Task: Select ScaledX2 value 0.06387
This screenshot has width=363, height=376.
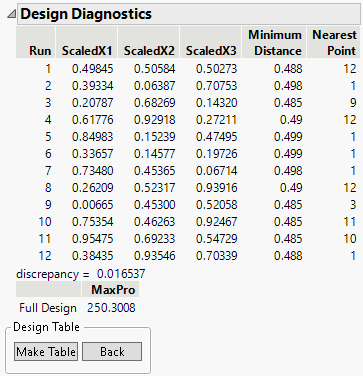Action: point(155,86)
